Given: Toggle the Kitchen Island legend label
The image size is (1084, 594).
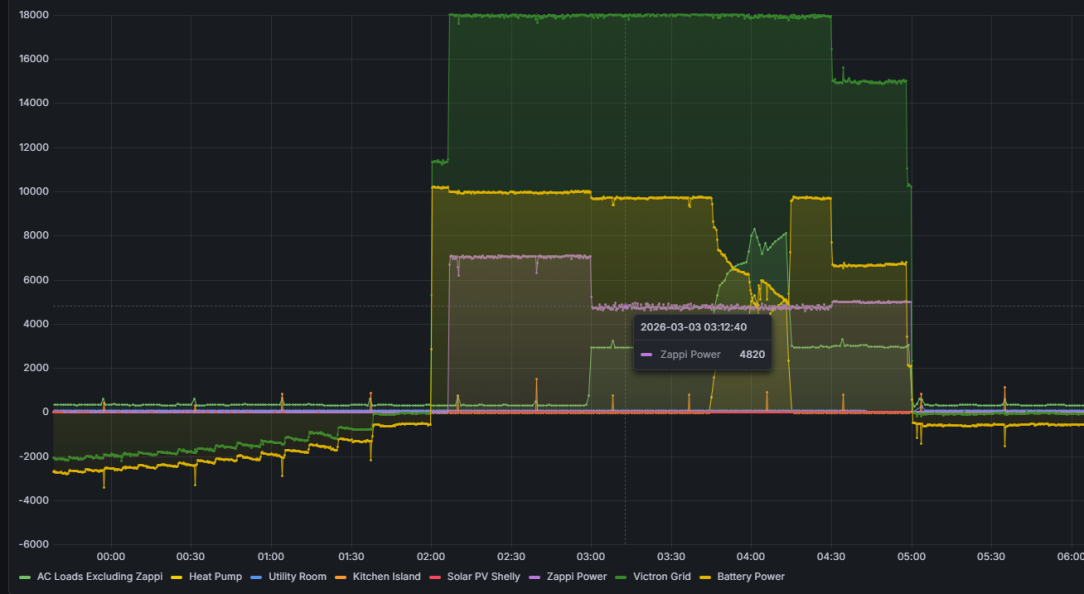Looking at the screenshot, I should tap(386, 577).
